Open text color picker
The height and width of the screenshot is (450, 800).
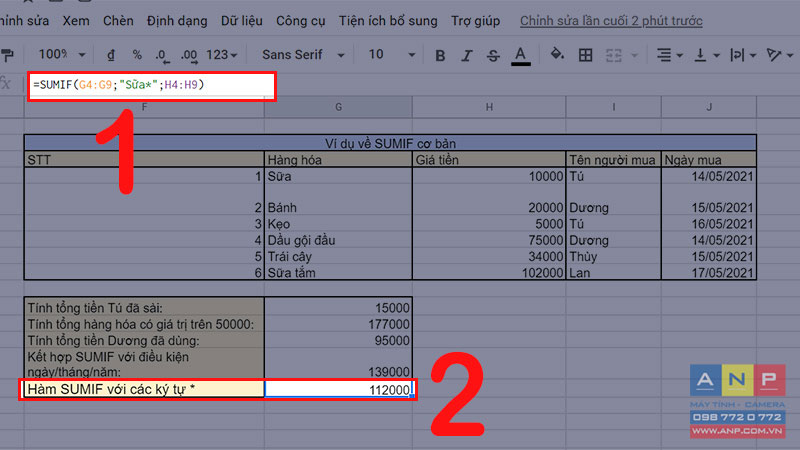click(520, 55)
